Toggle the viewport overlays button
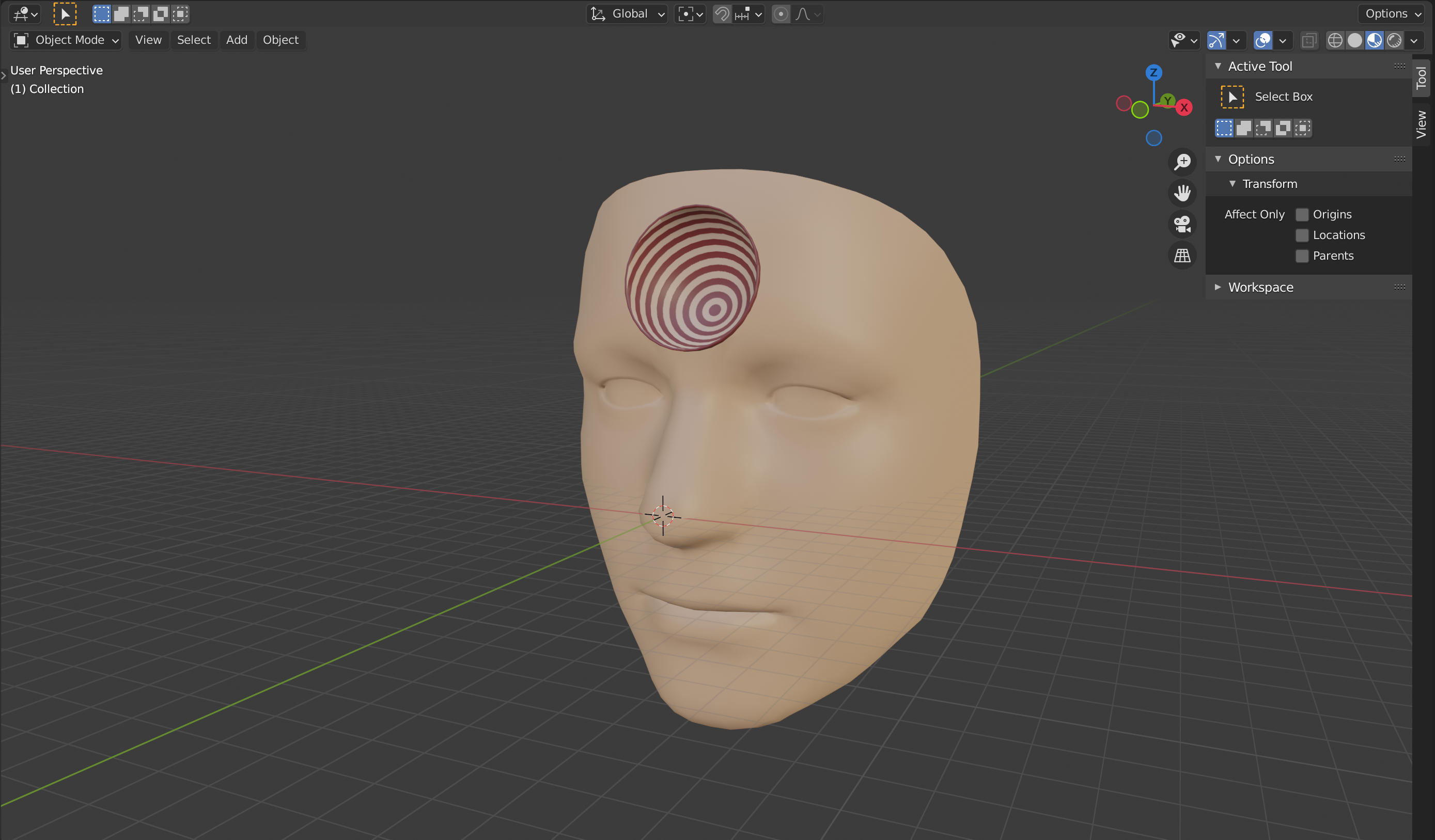1435x840 pixels. click(x=1262, y=40)
